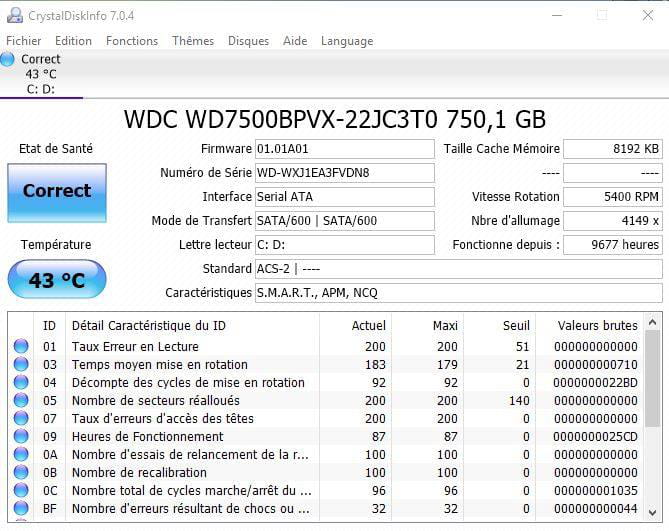Screen dimensions: 669x531
Task: Click status orb for row 0C cycles marche/arrêt
Action: pyautogui.click(x=21, y=490)
